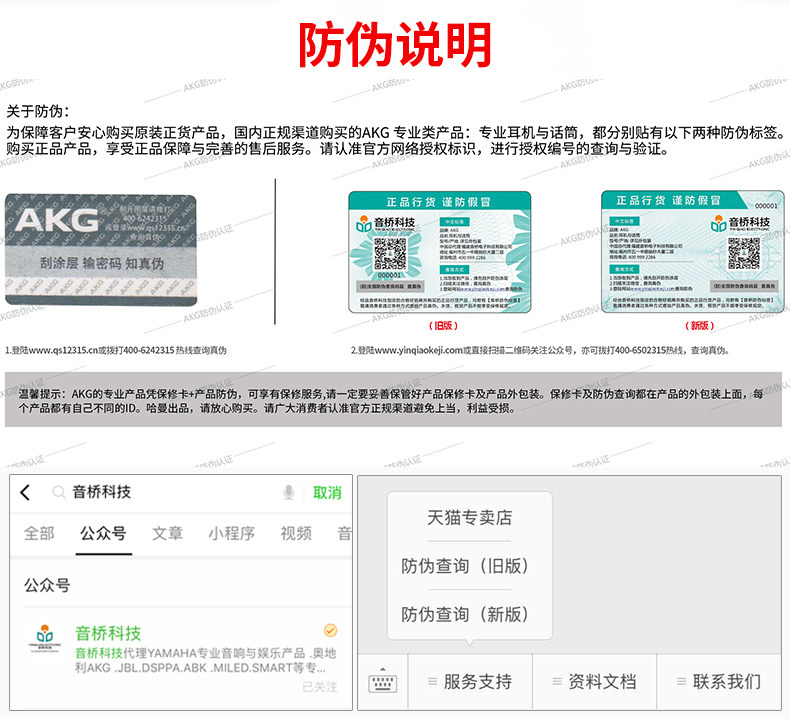Click 刮涂层 输密码 知真伪 text on label
The height and width of the screenshot is (719, 790).
tap(102, 263)
